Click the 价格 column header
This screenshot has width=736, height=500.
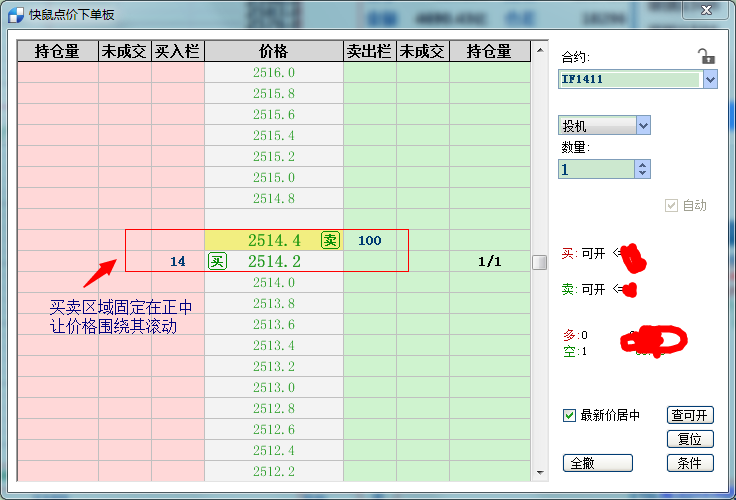[273, 51]
